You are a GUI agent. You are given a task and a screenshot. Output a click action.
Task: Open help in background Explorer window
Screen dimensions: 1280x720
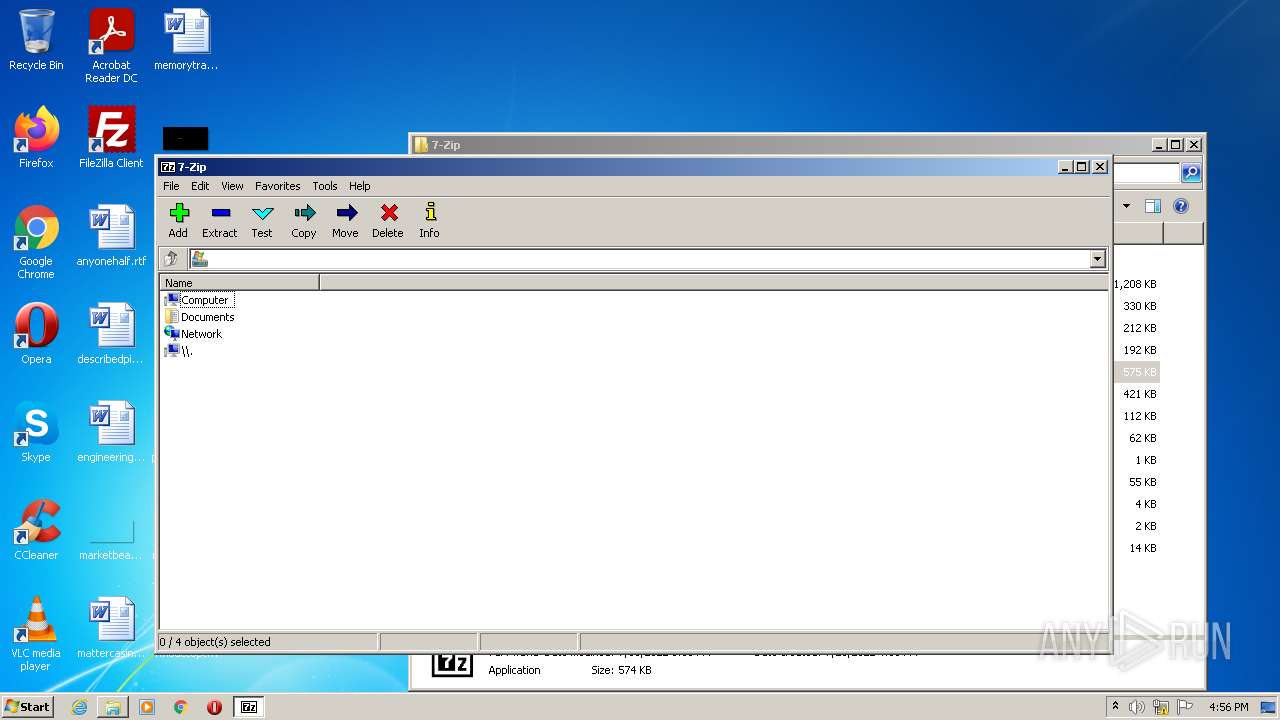pyautogui.click(x=1181, y=206)
